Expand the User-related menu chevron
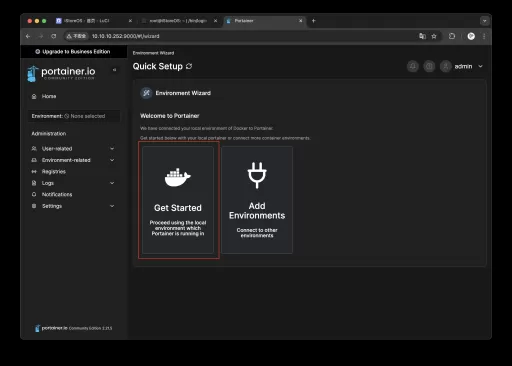512x366 pixels. coord(112,149)
